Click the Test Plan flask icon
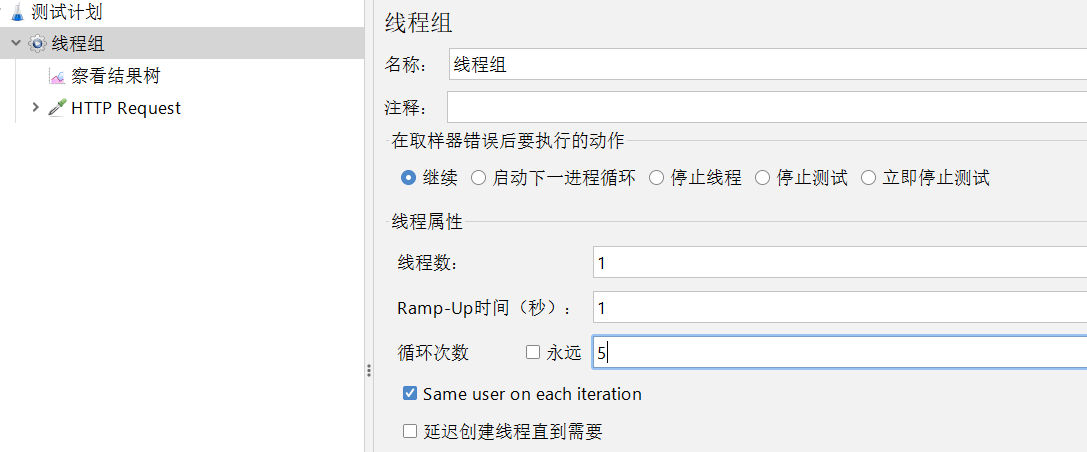 (17, 12)
